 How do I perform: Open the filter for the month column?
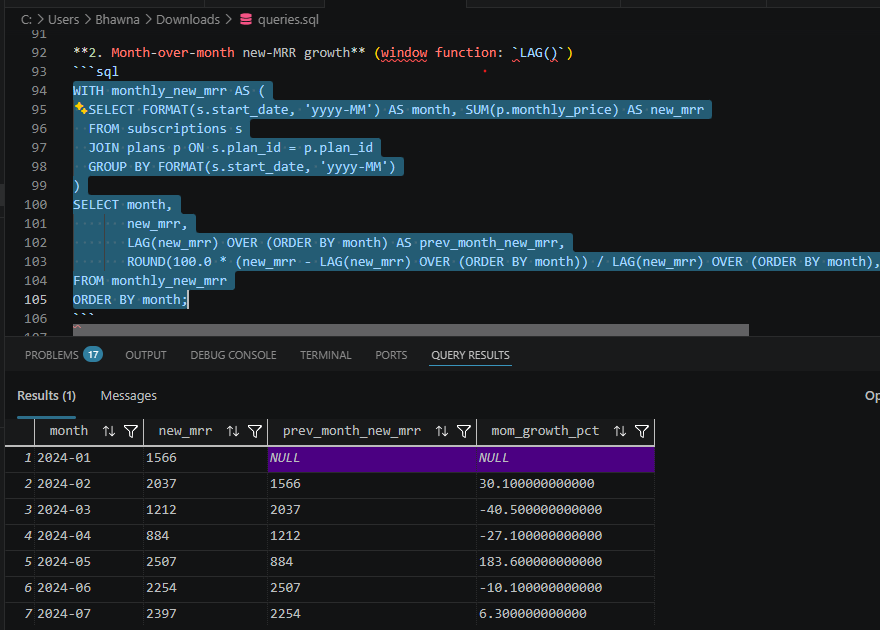coord(131,431)
